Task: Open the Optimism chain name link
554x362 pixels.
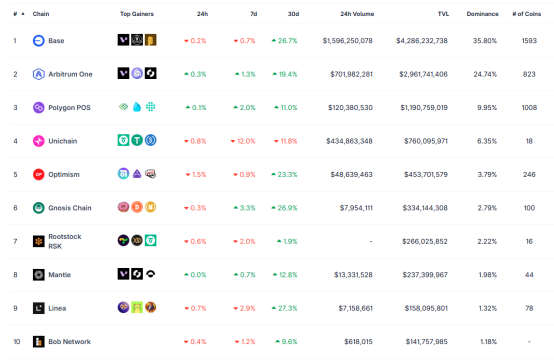Action: 64,174
